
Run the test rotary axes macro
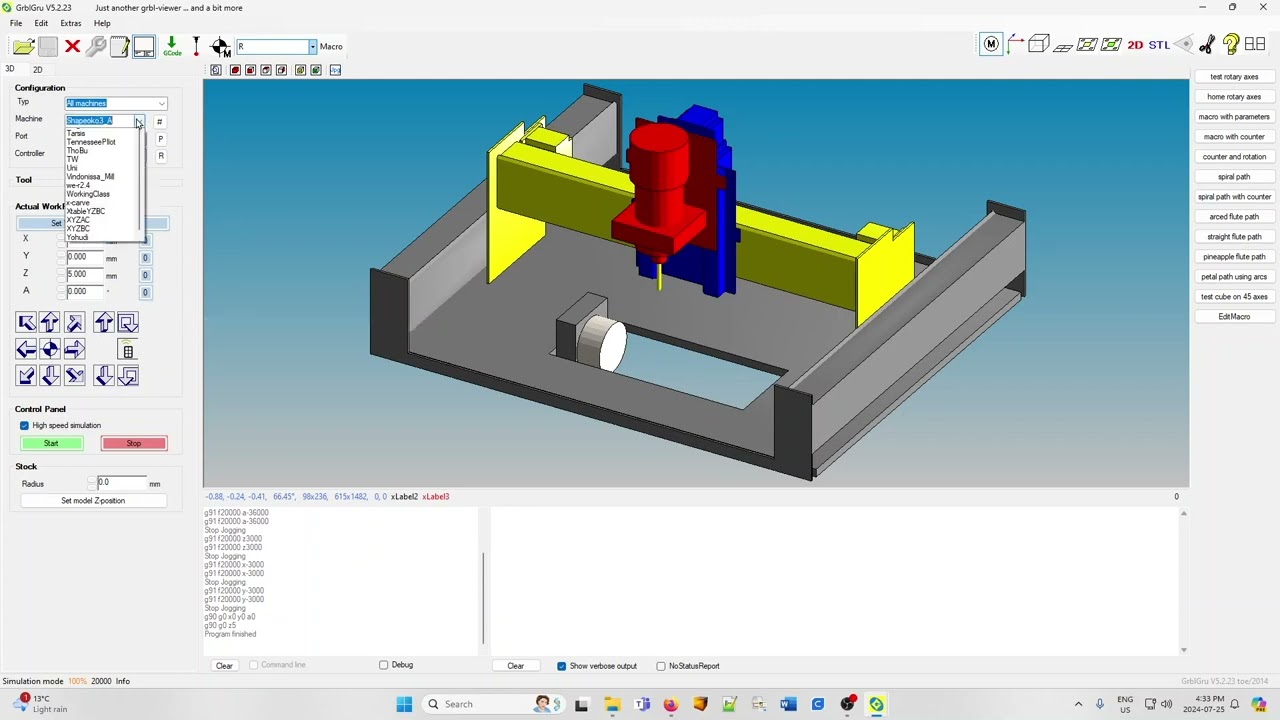(x=1234, y=77)
